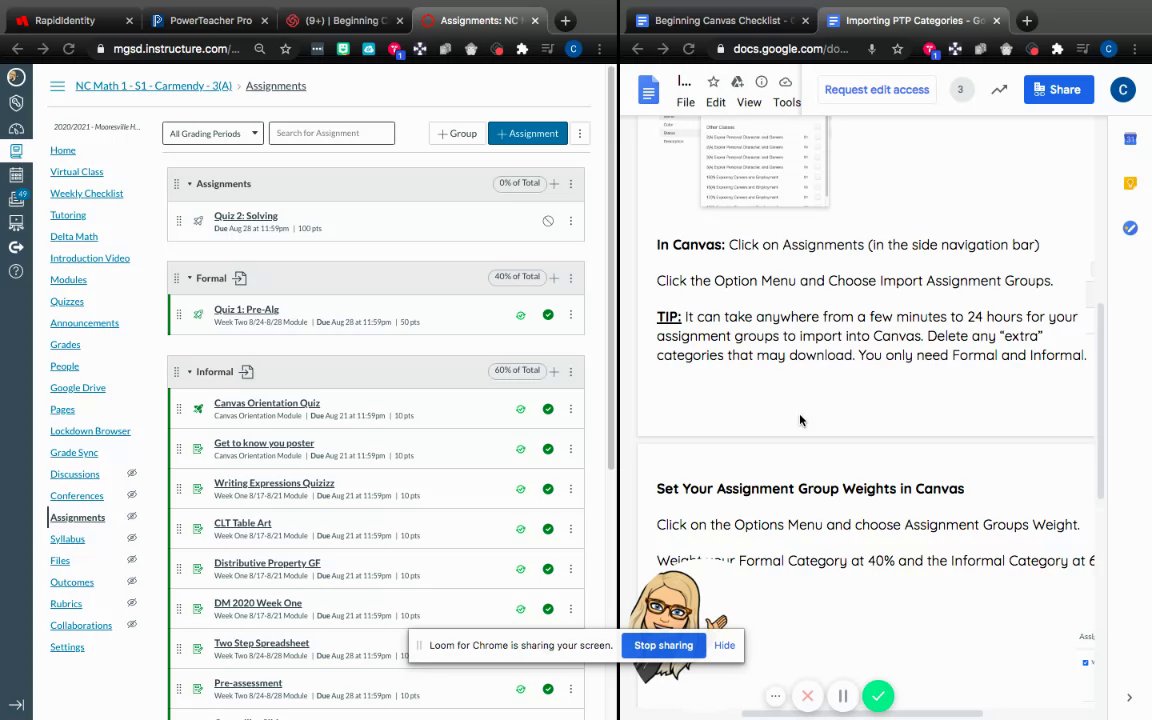The width and height of the screenshot is (1152, 720).
Task: Toggle publish status of Distributive Property GF
Action: [548, 569]
